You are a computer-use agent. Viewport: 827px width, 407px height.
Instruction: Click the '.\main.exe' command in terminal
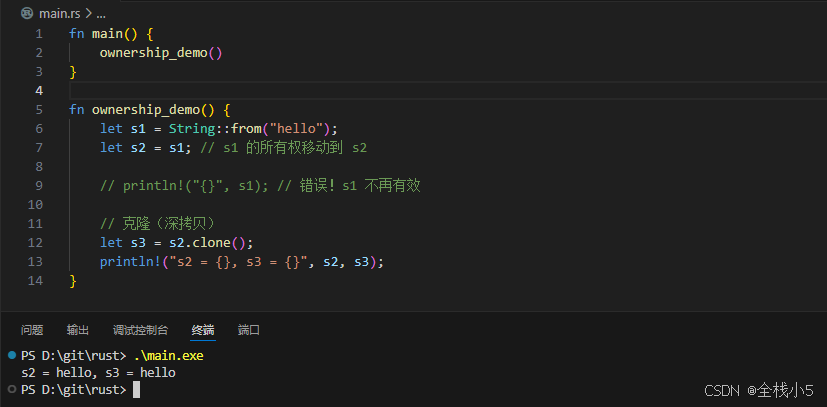coord(169,356)
